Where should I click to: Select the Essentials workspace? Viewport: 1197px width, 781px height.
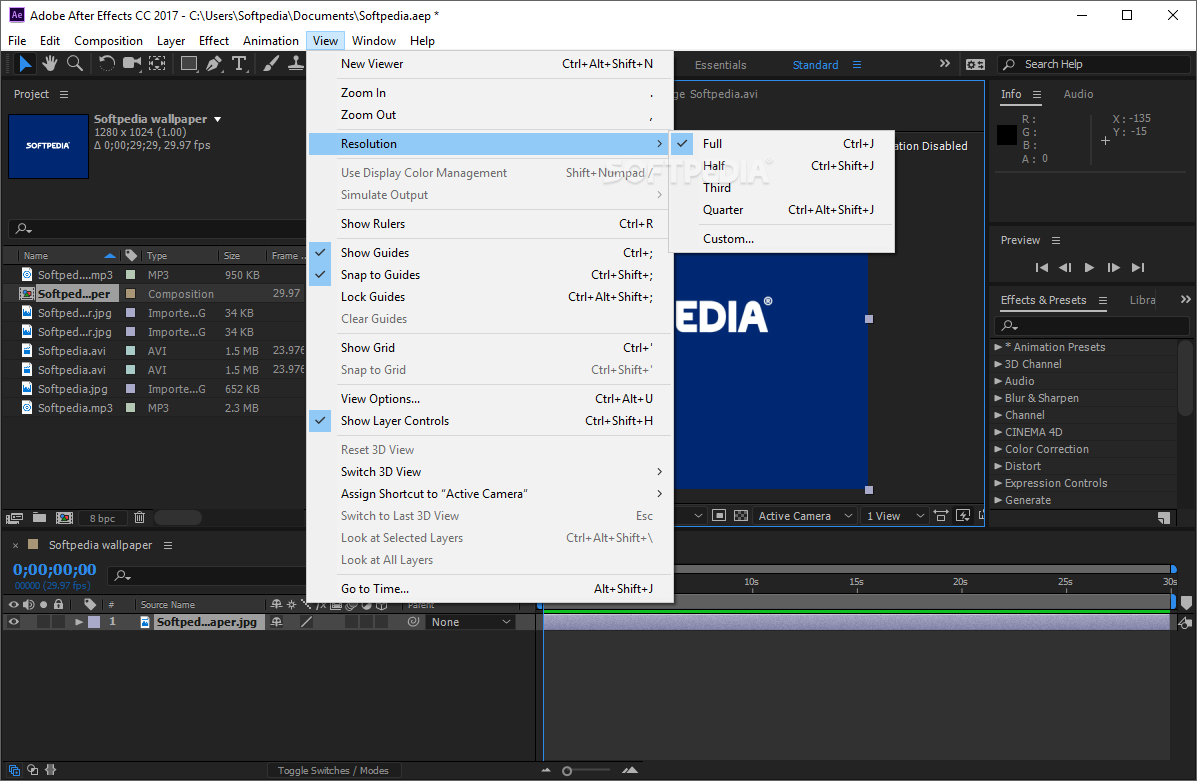coord(720,65)
